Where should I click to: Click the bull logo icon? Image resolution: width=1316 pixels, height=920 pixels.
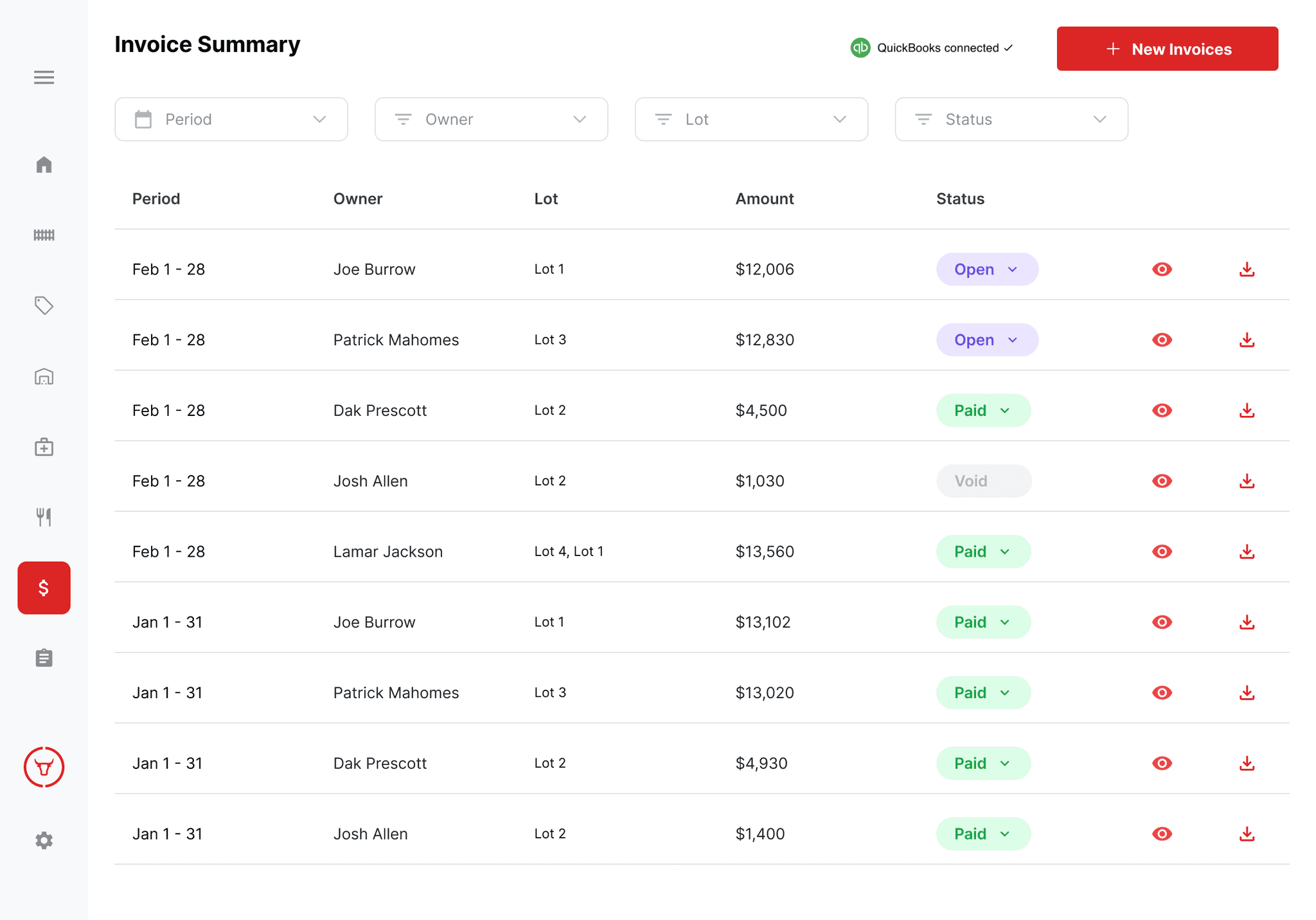(44, 767)
